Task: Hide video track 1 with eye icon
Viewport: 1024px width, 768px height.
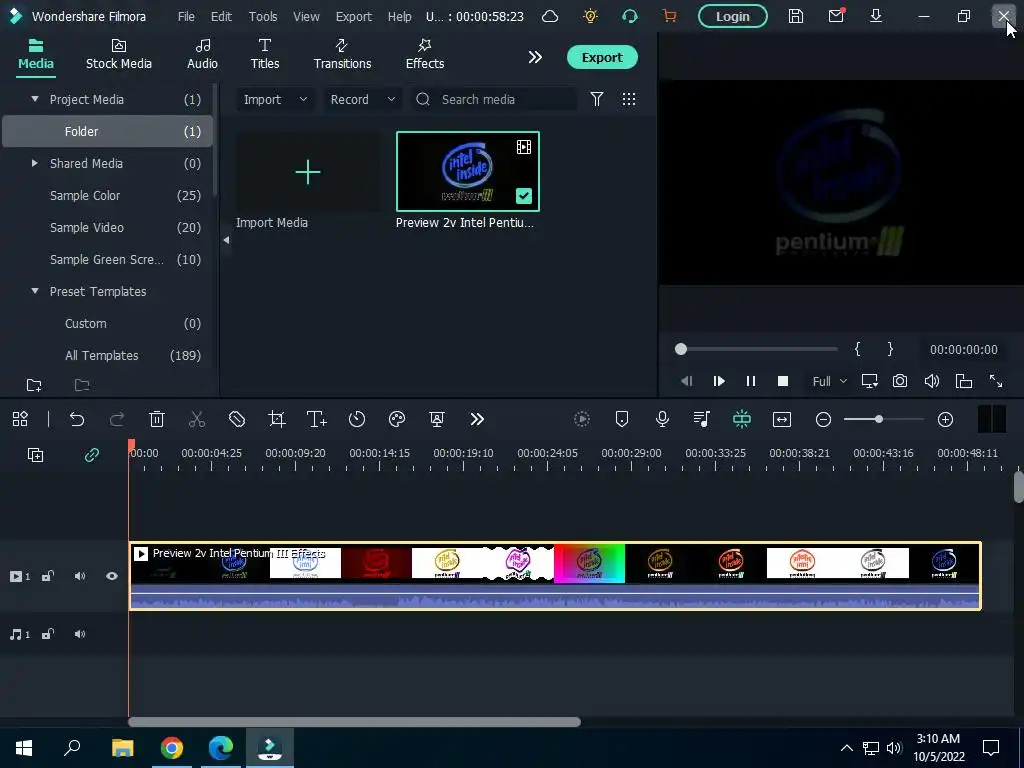Action: pos(112,576)
